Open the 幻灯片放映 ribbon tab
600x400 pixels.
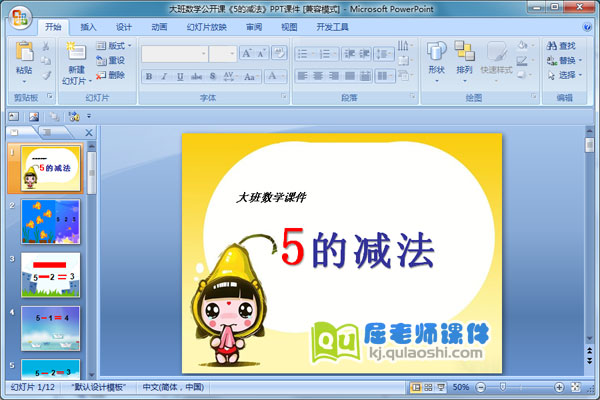(x=207, y=27)
